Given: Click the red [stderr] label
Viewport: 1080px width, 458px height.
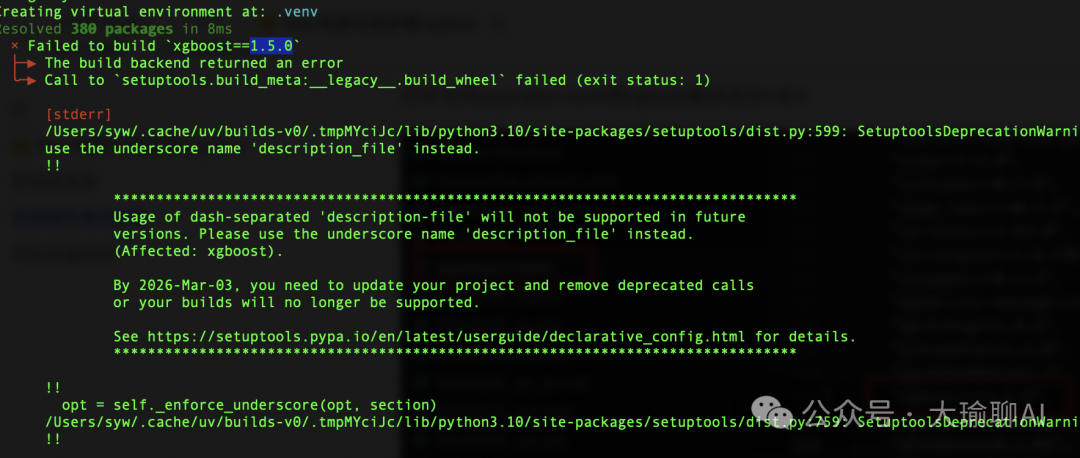Looking at the screenshot, I should pos(79,114).
